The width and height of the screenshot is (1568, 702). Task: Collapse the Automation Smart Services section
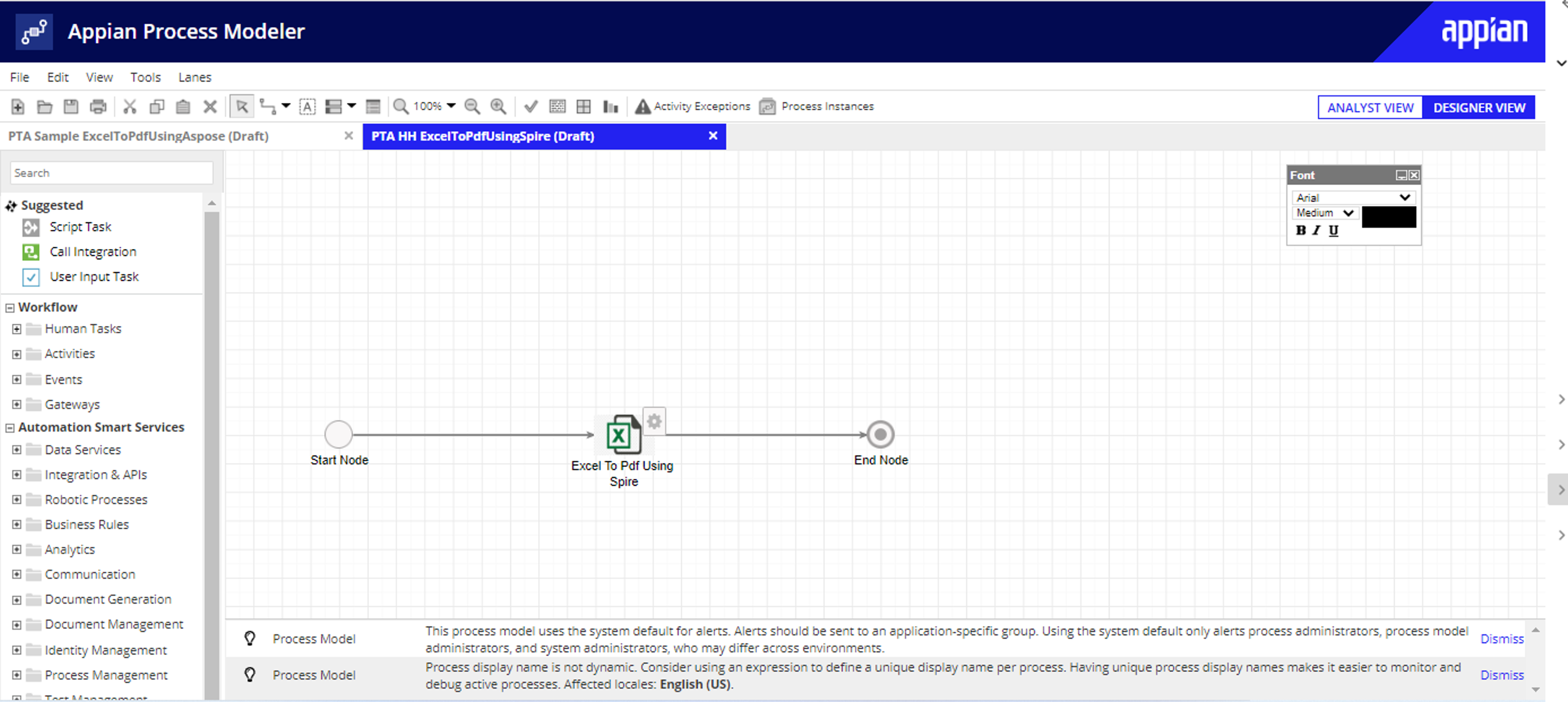pyautogui.click(x=10, y=428)
